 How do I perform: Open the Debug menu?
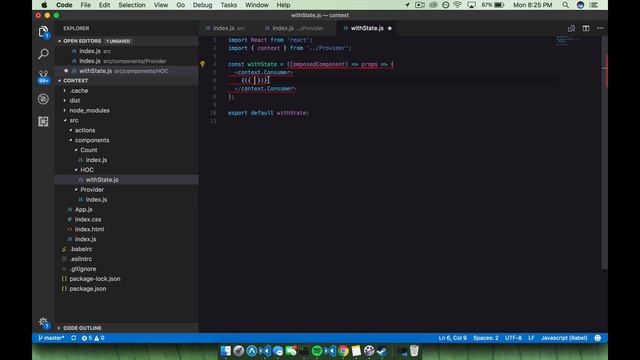(202, 5)
